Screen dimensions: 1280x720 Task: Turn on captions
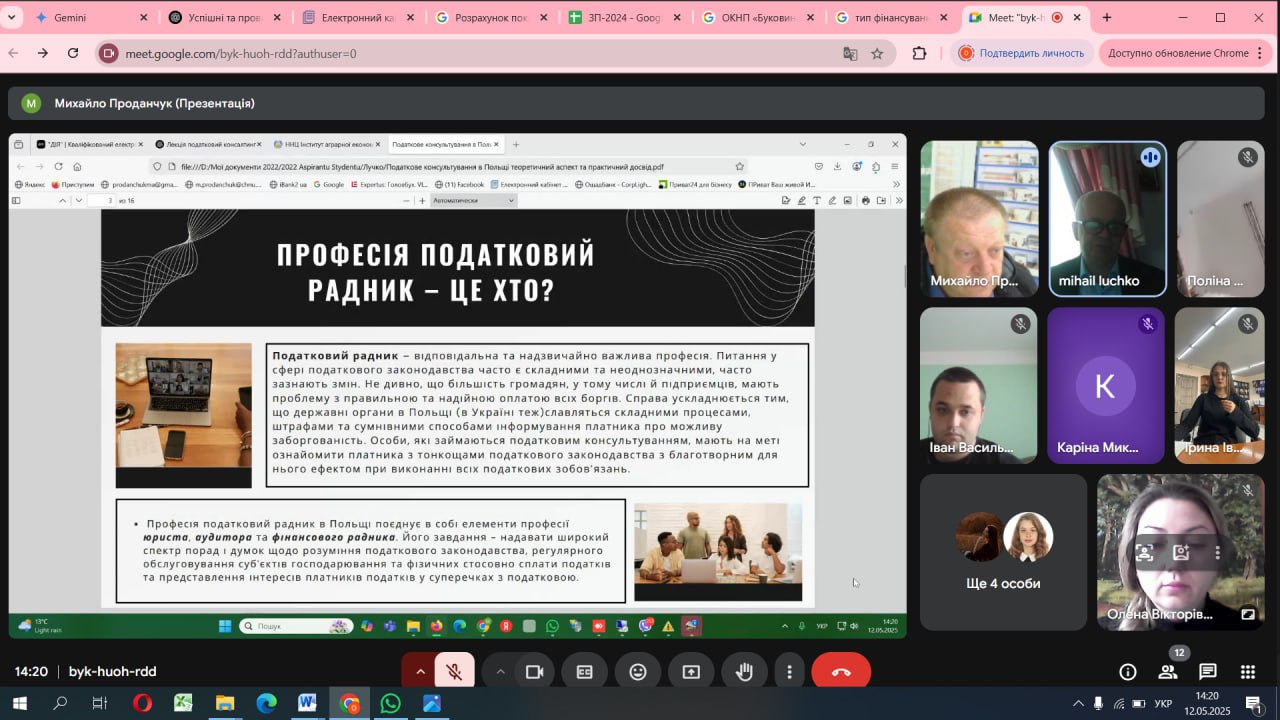pos(585,672)
